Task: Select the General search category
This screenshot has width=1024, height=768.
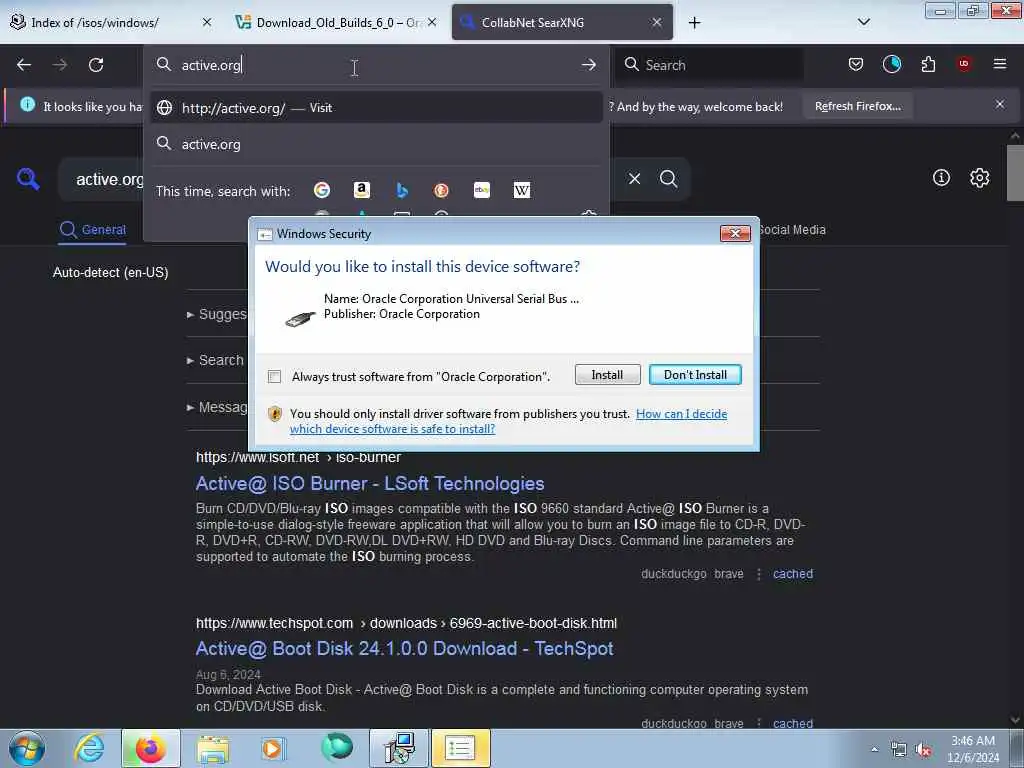Action: (x=93, y=230)
